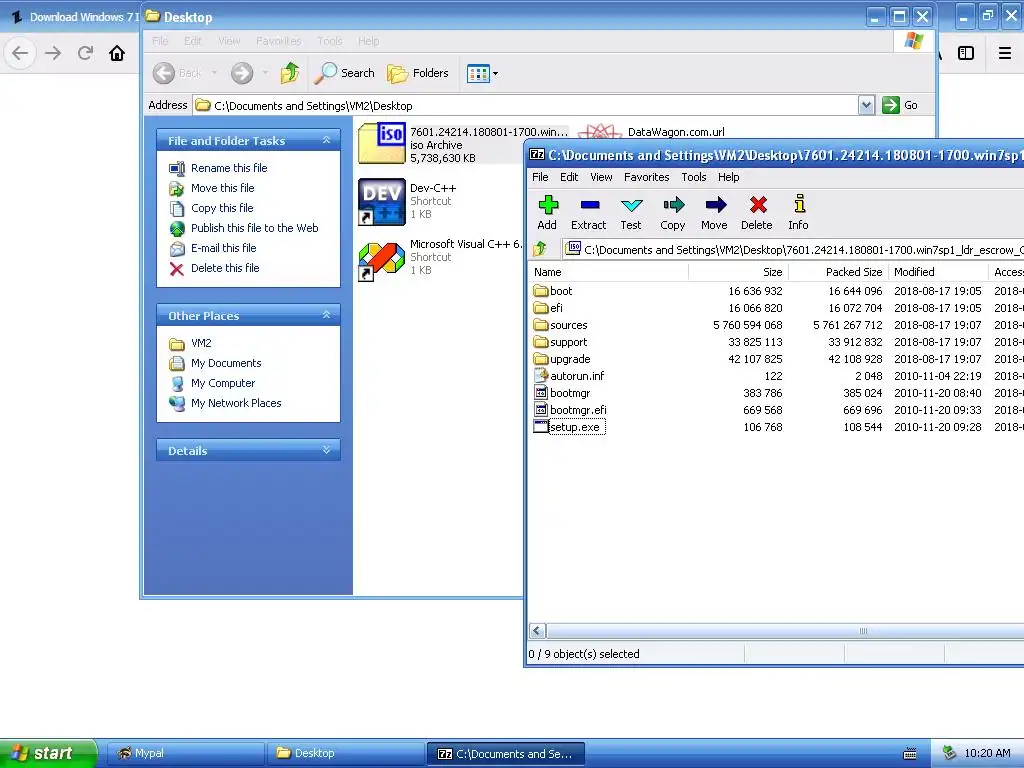Screen dimensions: 1024x768
Task: Select the efi folder in the archive
Action: point(548,308)
